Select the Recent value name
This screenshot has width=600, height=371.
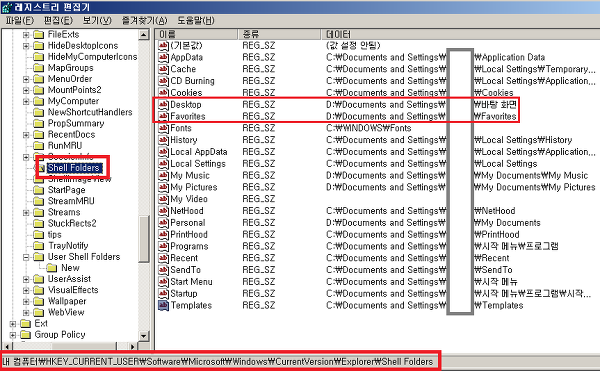(184, 258)
